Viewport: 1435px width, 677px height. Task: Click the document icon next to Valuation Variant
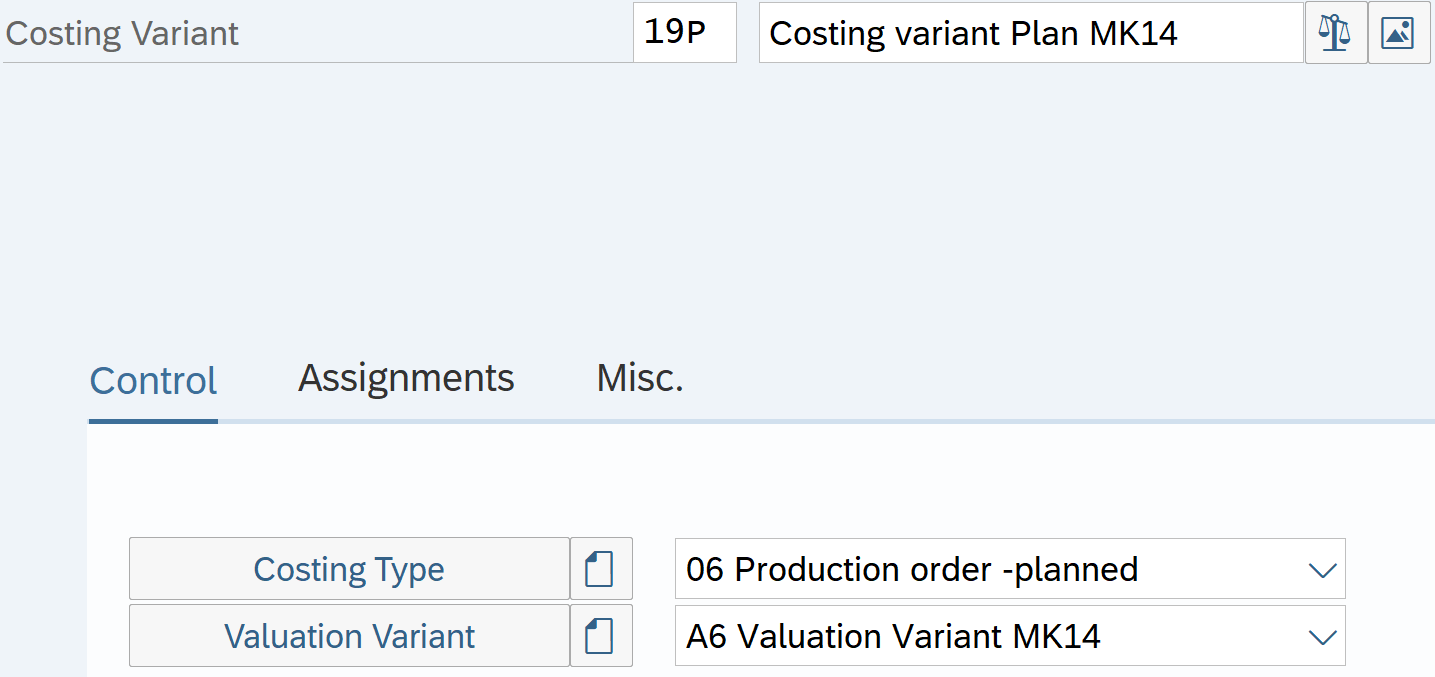600,636
